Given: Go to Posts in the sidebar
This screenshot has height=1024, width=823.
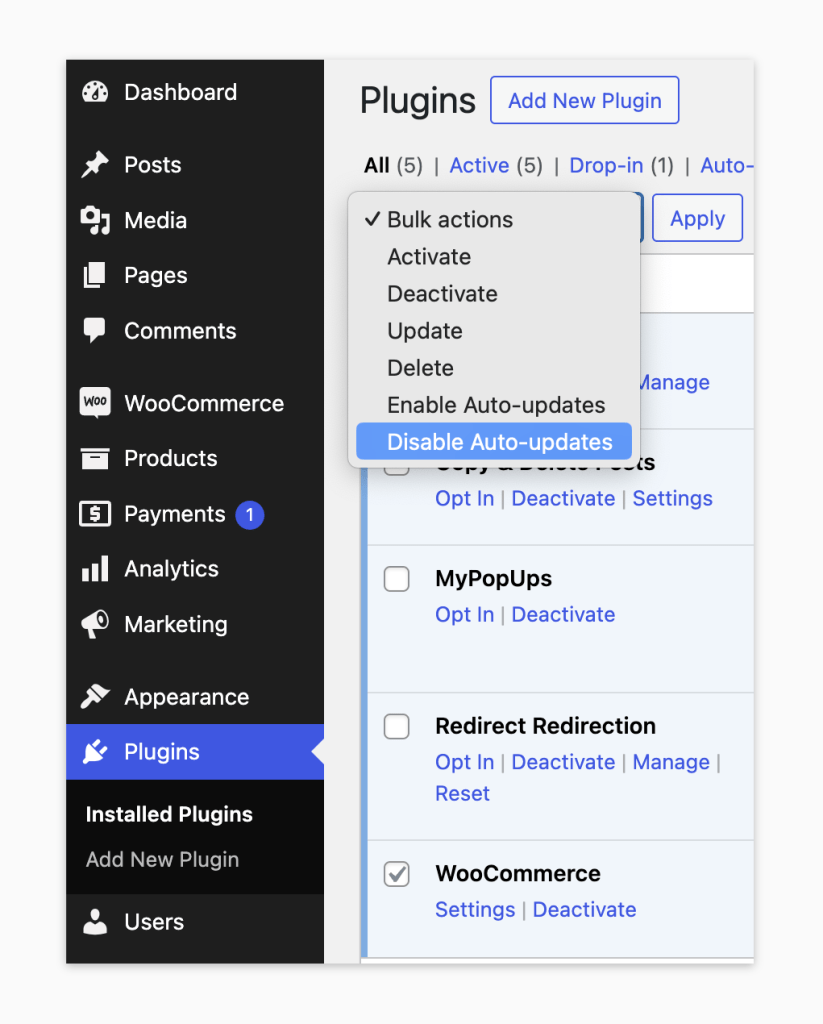Looking at the screenshot, I should (x=153, y=165).
